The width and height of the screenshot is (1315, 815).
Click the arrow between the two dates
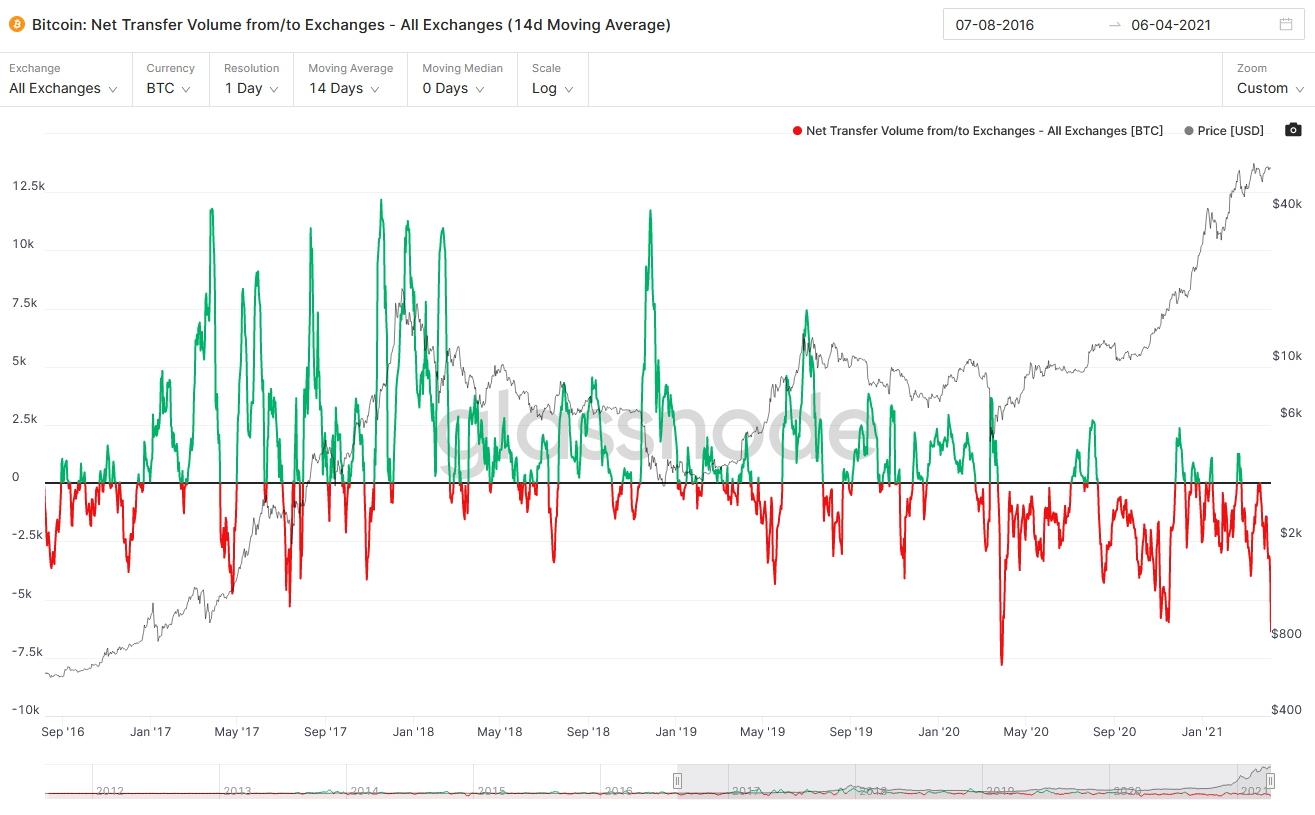[1114, 25]
